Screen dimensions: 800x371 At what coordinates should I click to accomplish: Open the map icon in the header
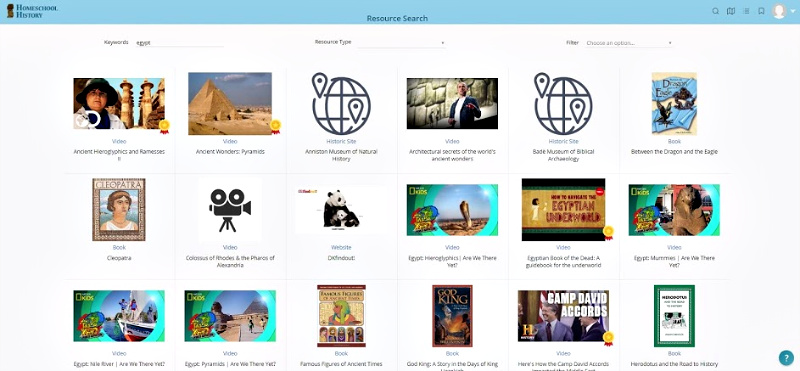(x=731, y=11)
